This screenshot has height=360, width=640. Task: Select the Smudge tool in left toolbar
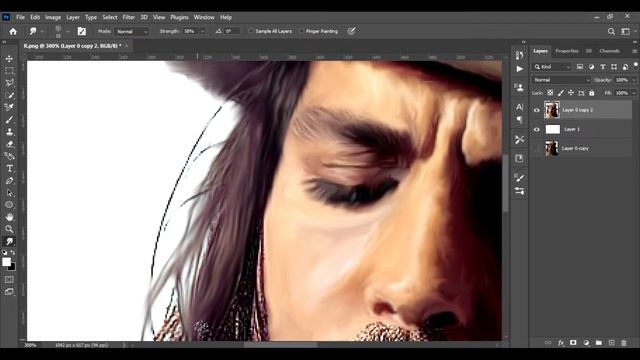click(x=9, y=241)
